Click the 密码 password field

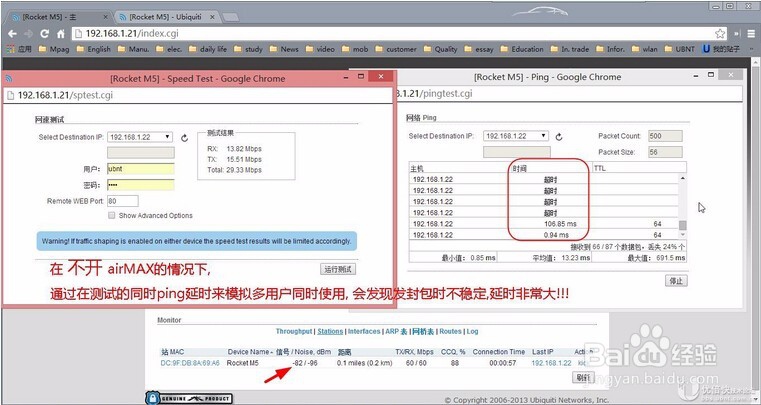pos(141,185)
